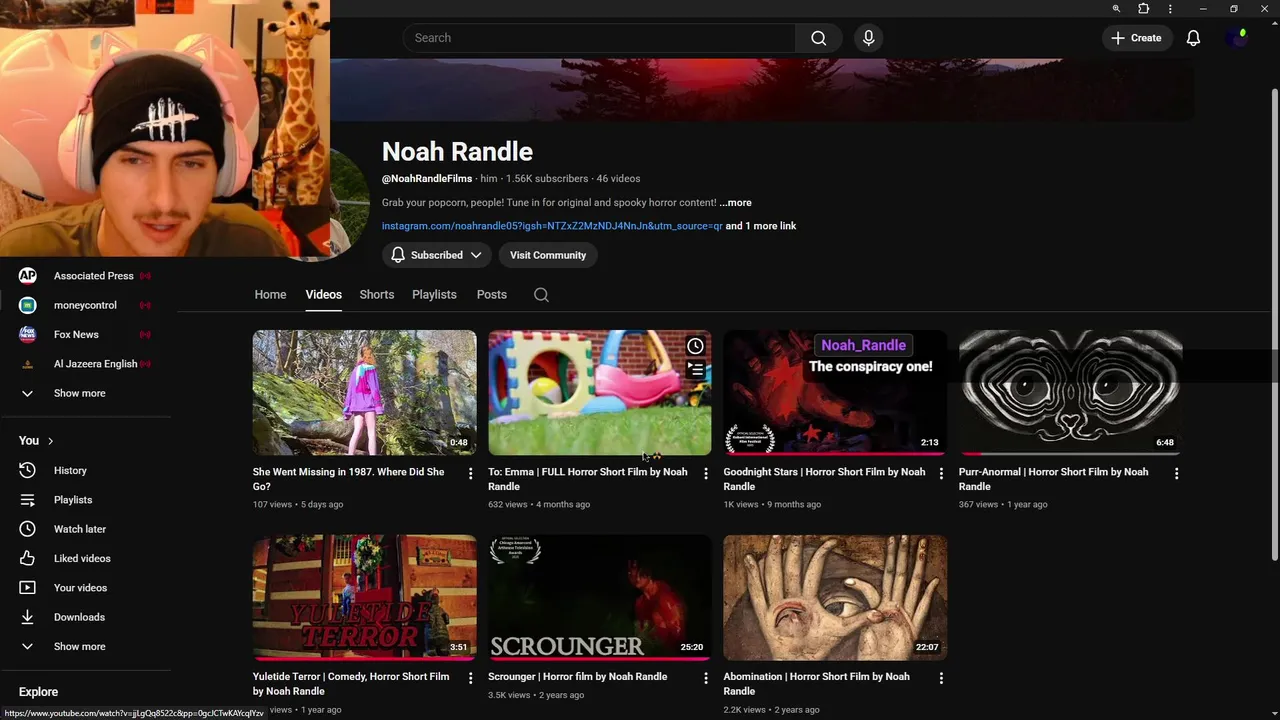The image size is (1280, 720).
Task: Open options for Yuletide Terror video
Action: [470, 678]
